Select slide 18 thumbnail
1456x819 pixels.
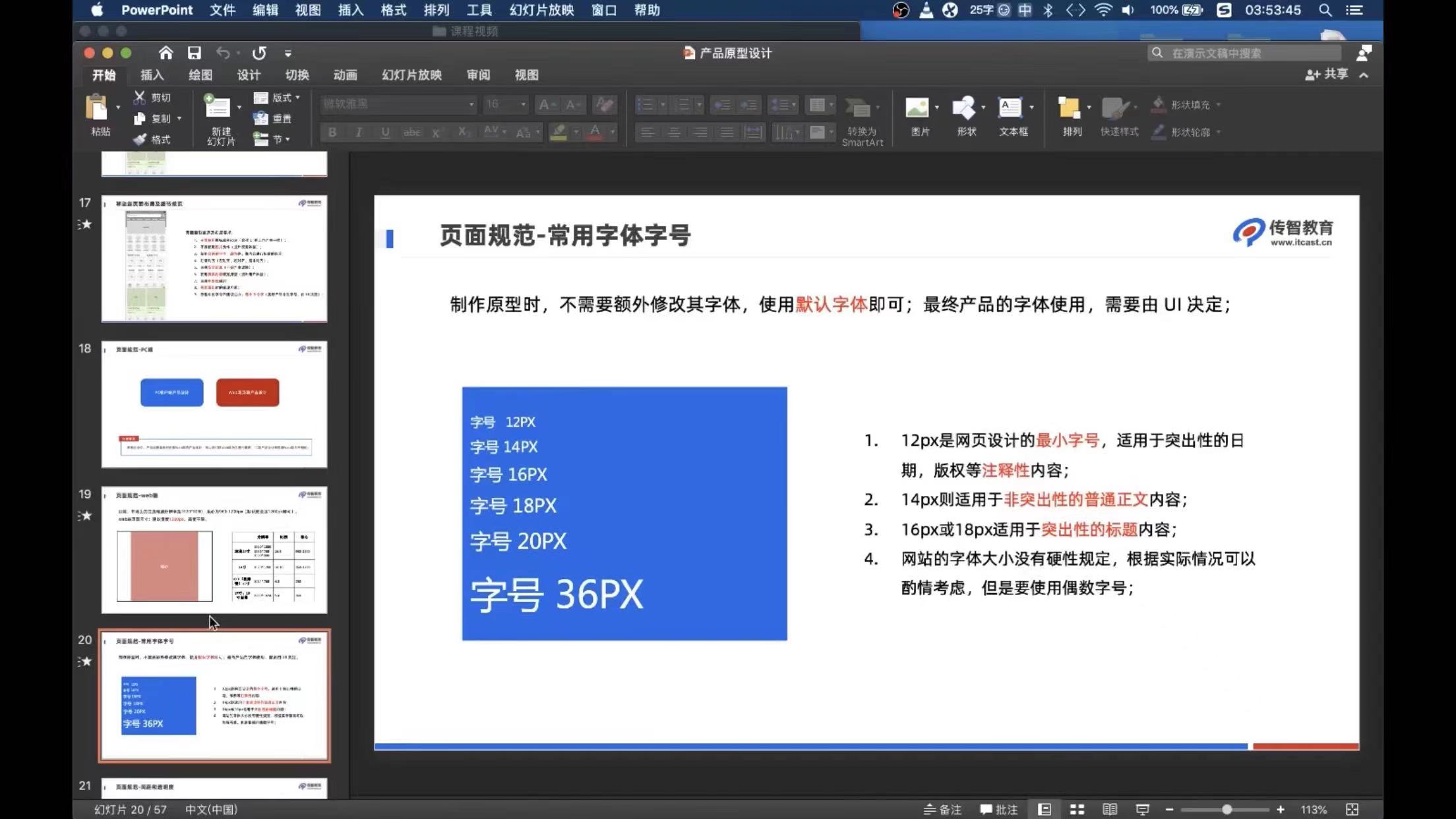pyautogui.click(x=214, y=404)
